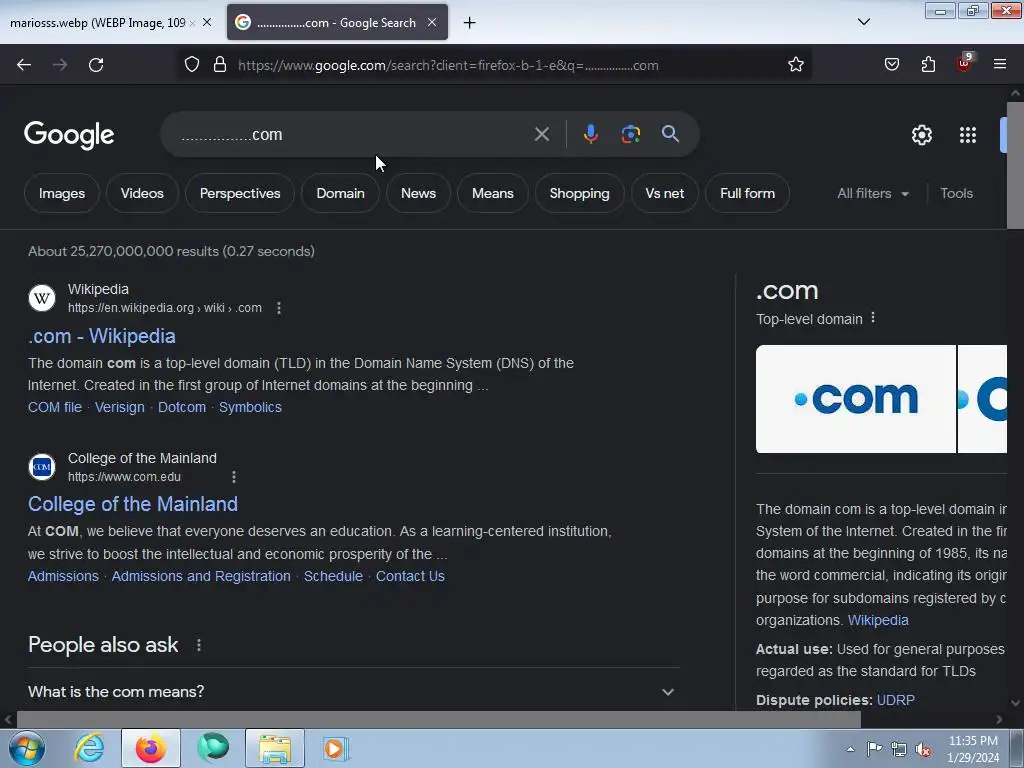
Task: Open the College of the Mainland result
Action: click(x=133, y=504)
